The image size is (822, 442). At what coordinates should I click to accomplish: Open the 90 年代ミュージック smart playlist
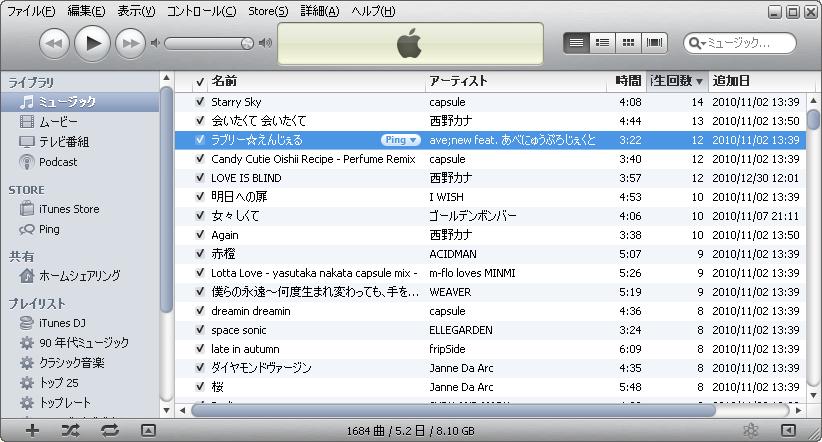point(74,343)
